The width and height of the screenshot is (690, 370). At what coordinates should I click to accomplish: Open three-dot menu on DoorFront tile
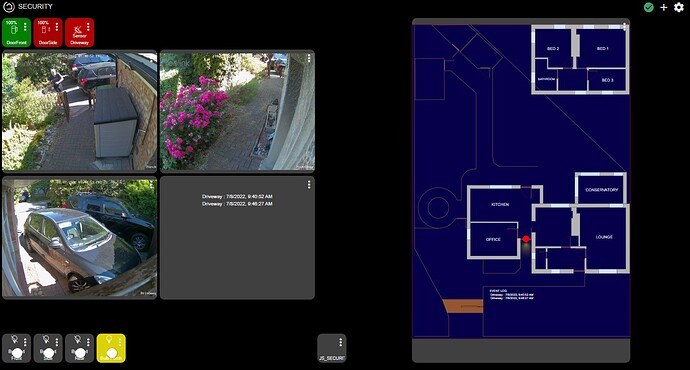pyautogui.click(x=25, y=27)
